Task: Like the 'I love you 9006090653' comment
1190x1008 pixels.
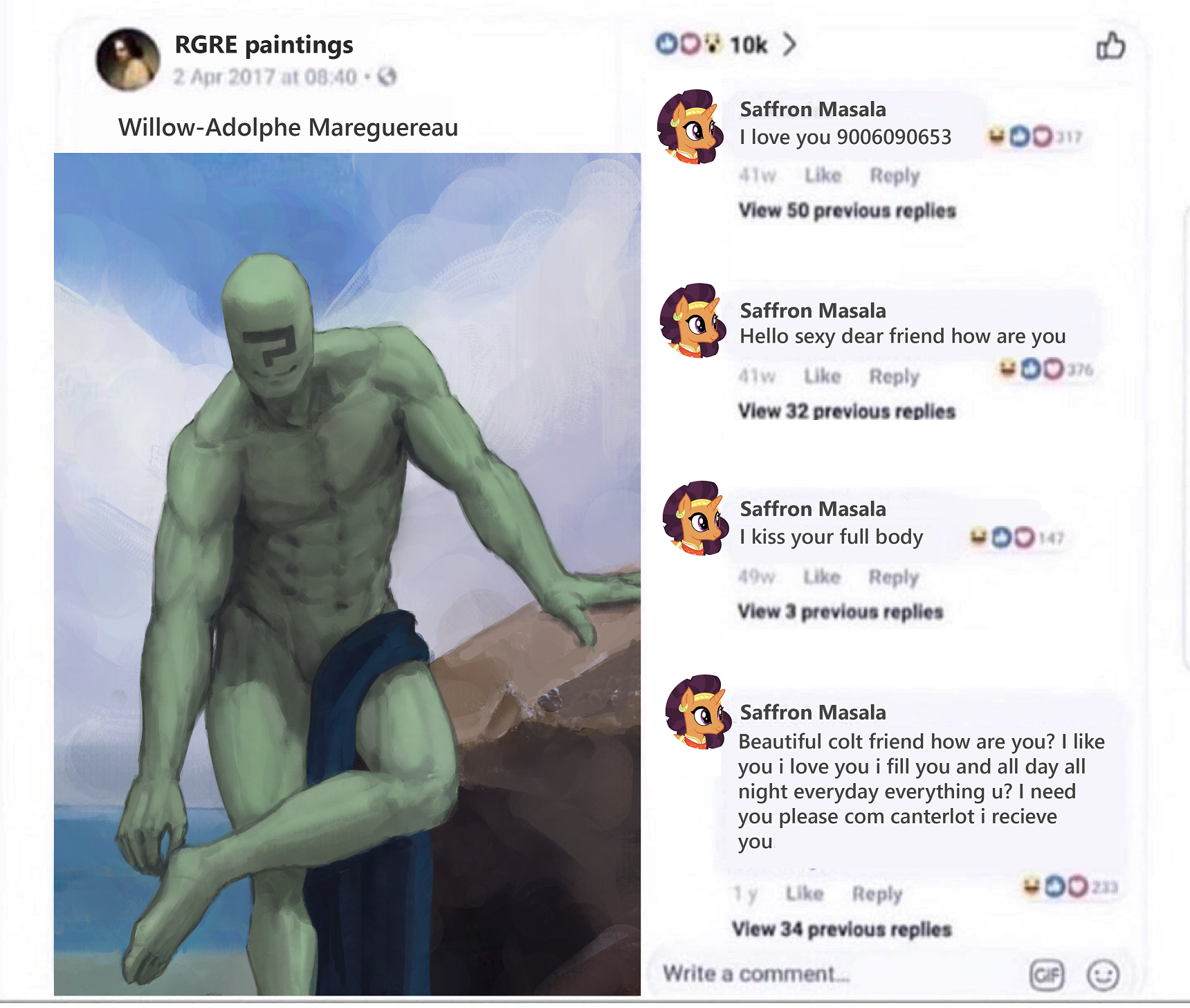Action: (x=823, y=176)
